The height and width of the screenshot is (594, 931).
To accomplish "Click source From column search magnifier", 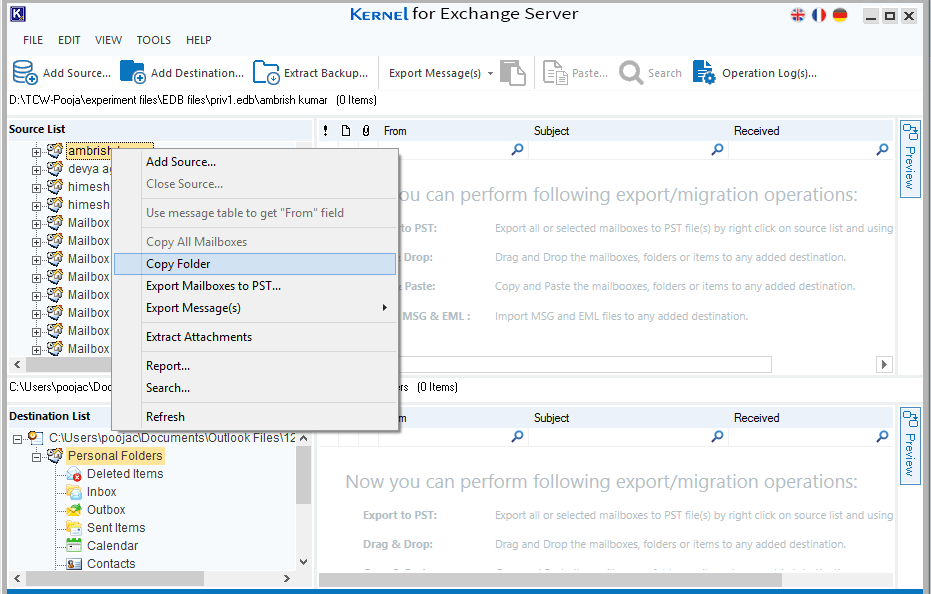I will click(518, 150).
